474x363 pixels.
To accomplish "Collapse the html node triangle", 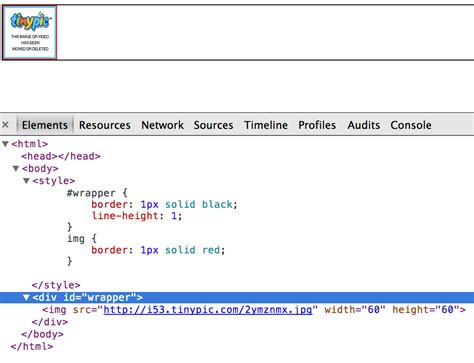I will click(x=5, y=144).
